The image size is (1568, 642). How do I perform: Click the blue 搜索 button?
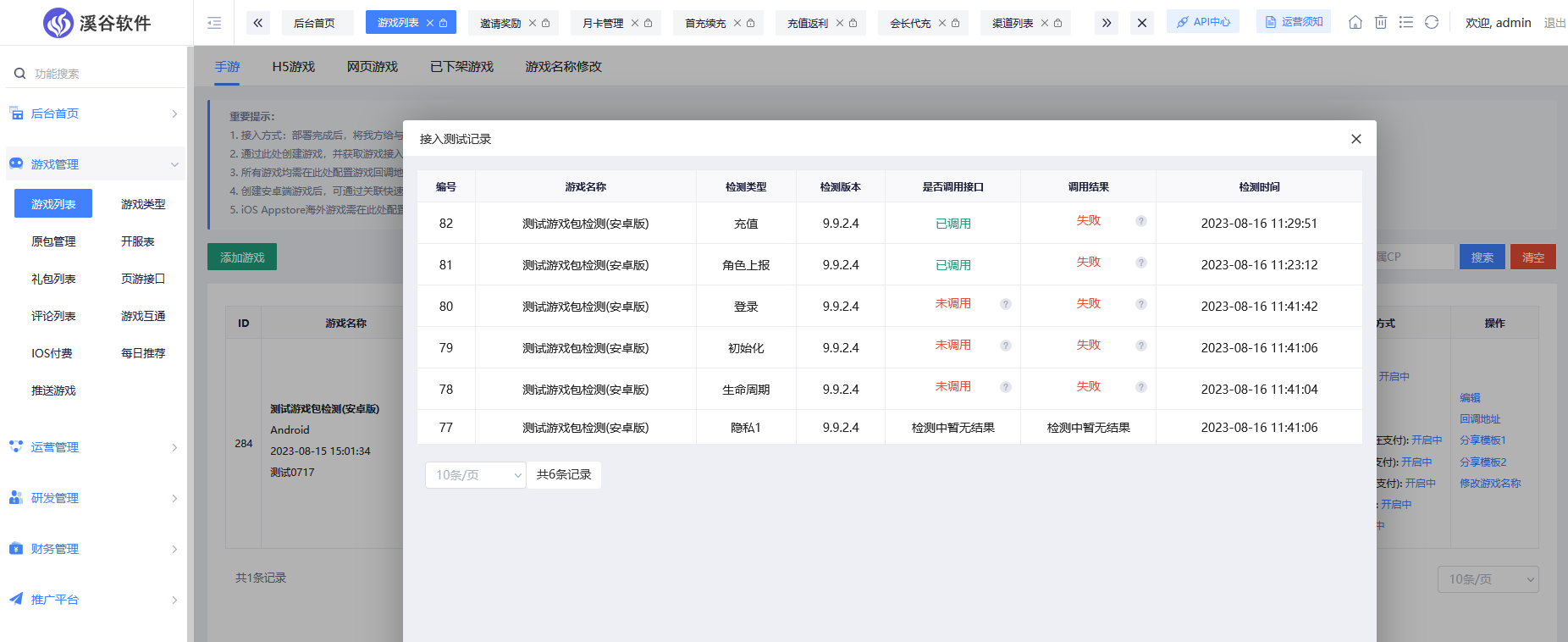1482,257
